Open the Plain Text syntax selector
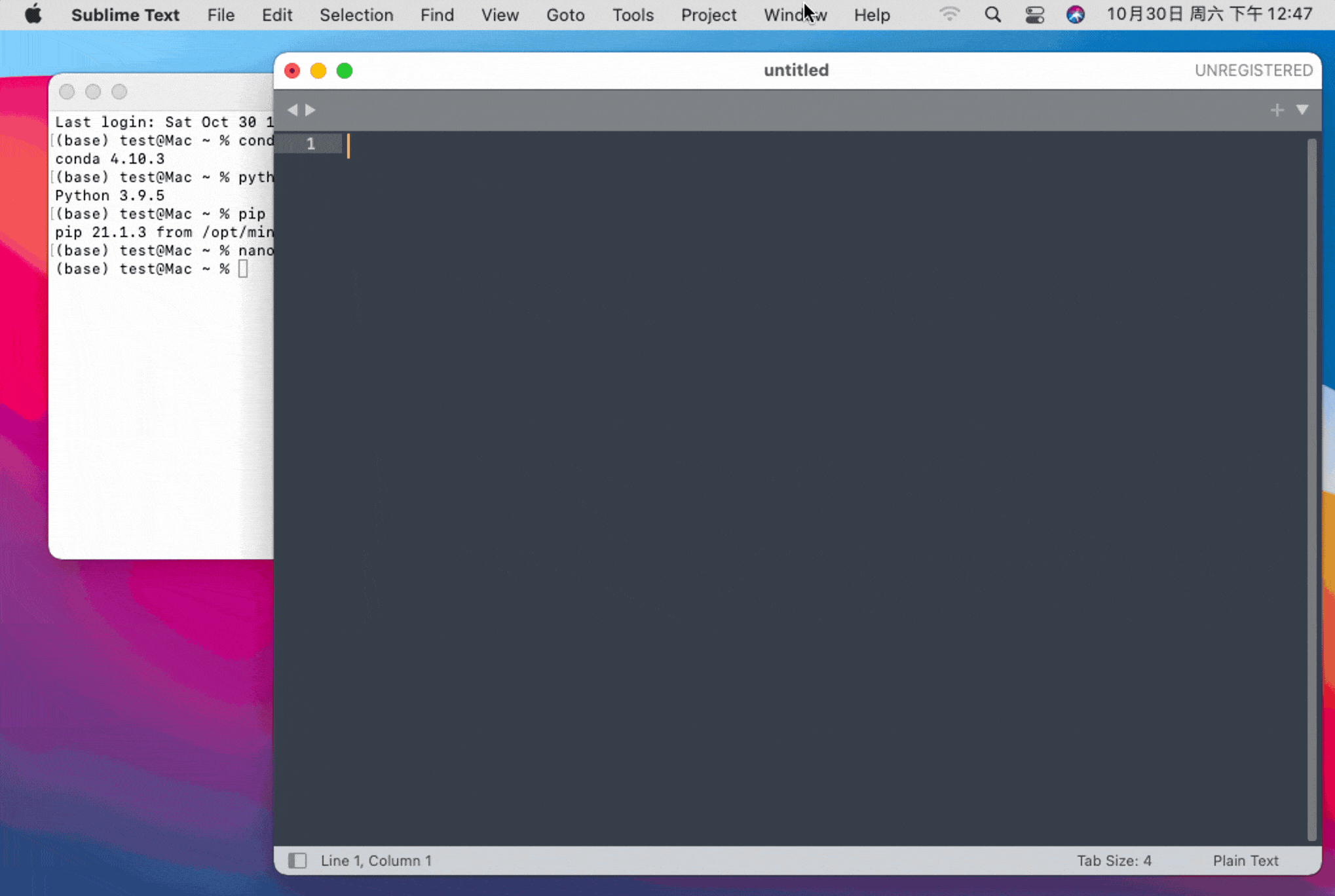The image size is (1335, 896). click(x=1245, y=861)
